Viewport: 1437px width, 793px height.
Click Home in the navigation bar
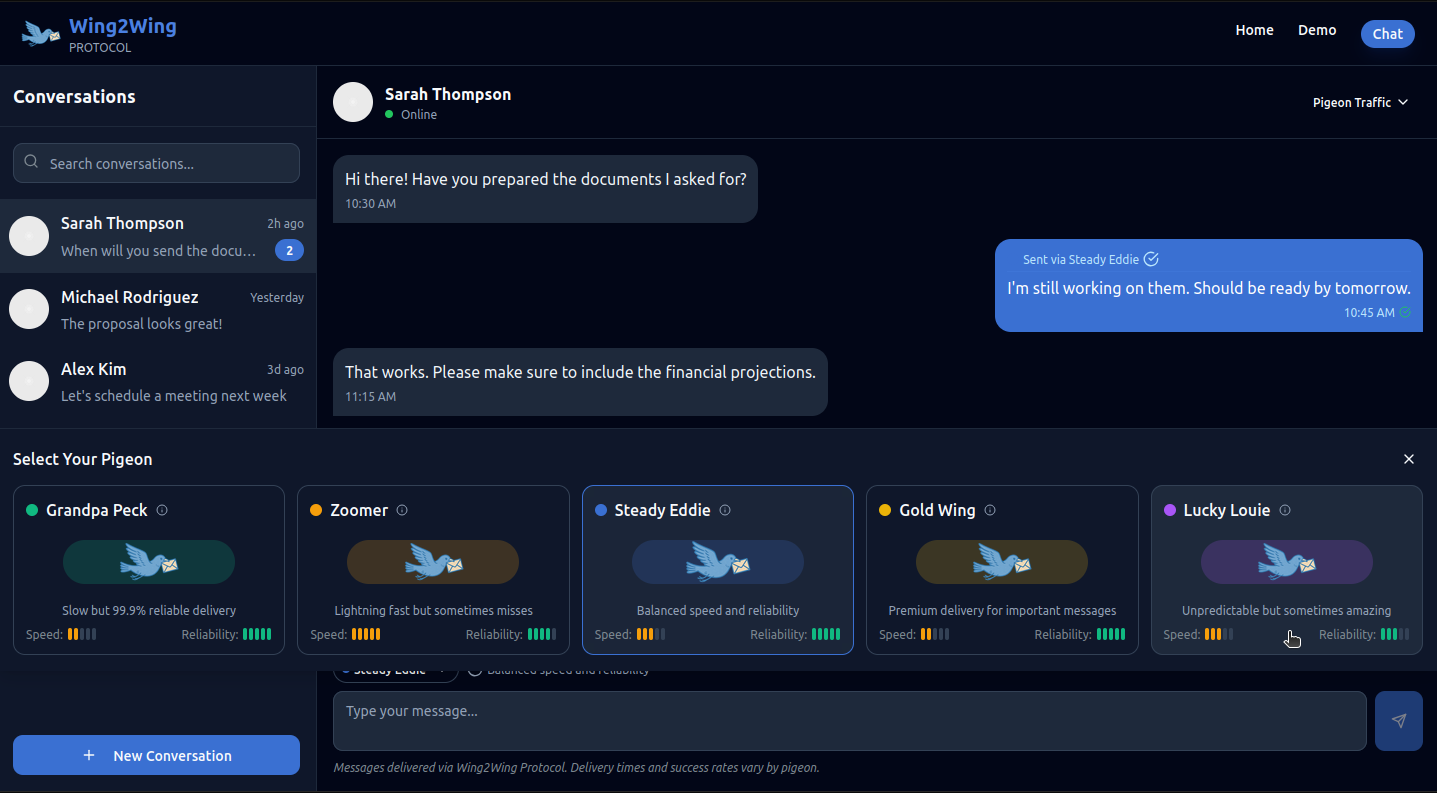pos(1254,30)
